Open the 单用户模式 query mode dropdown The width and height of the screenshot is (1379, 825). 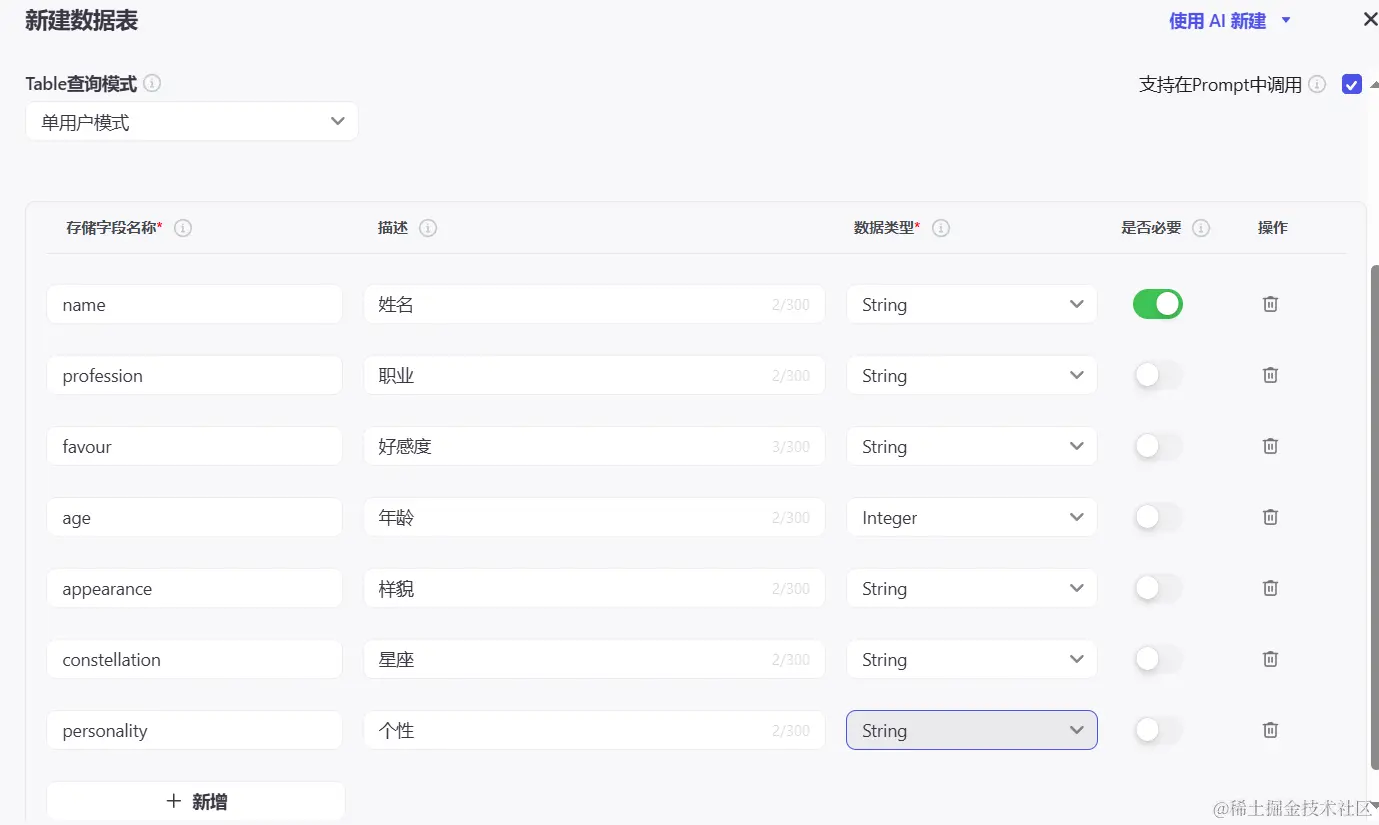pyautogui.click(x=192, y=121)
